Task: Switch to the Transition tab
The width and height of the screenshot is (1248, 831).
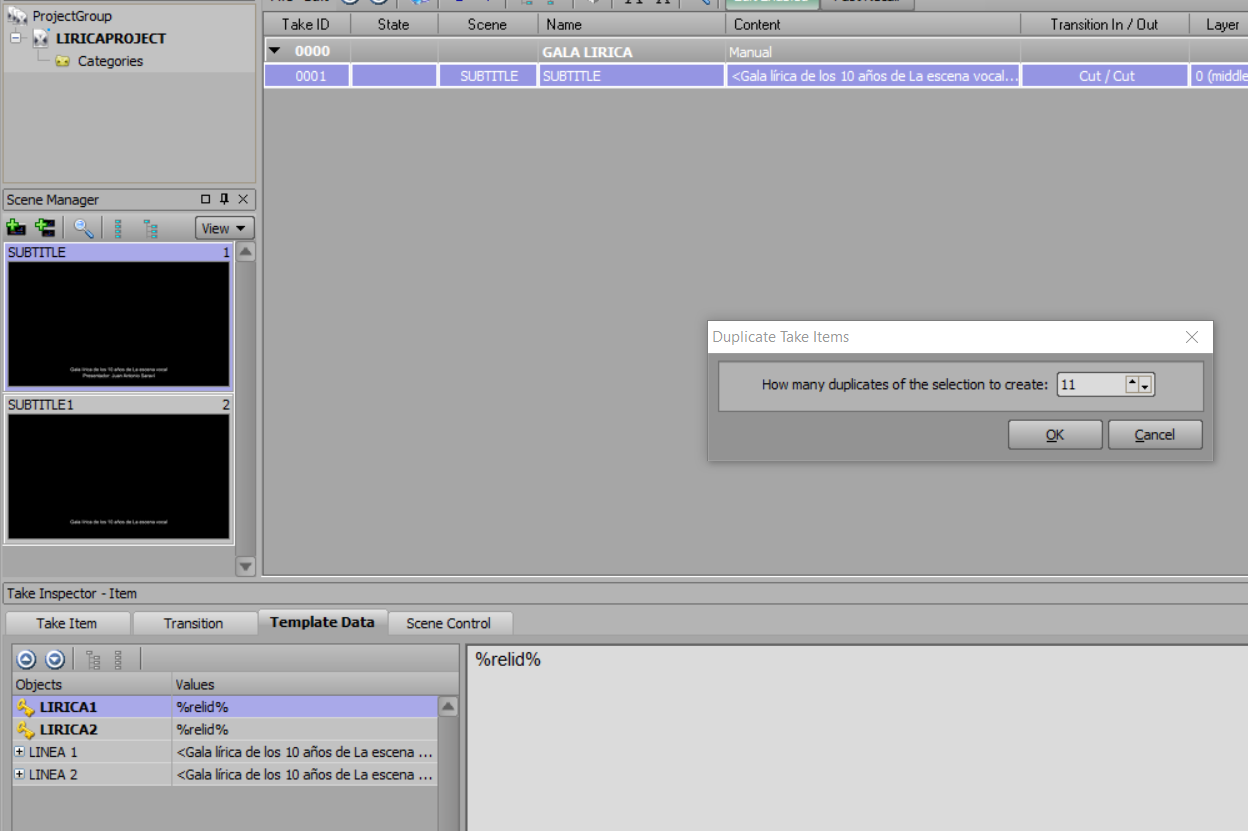Action: (x=193, y=623)
